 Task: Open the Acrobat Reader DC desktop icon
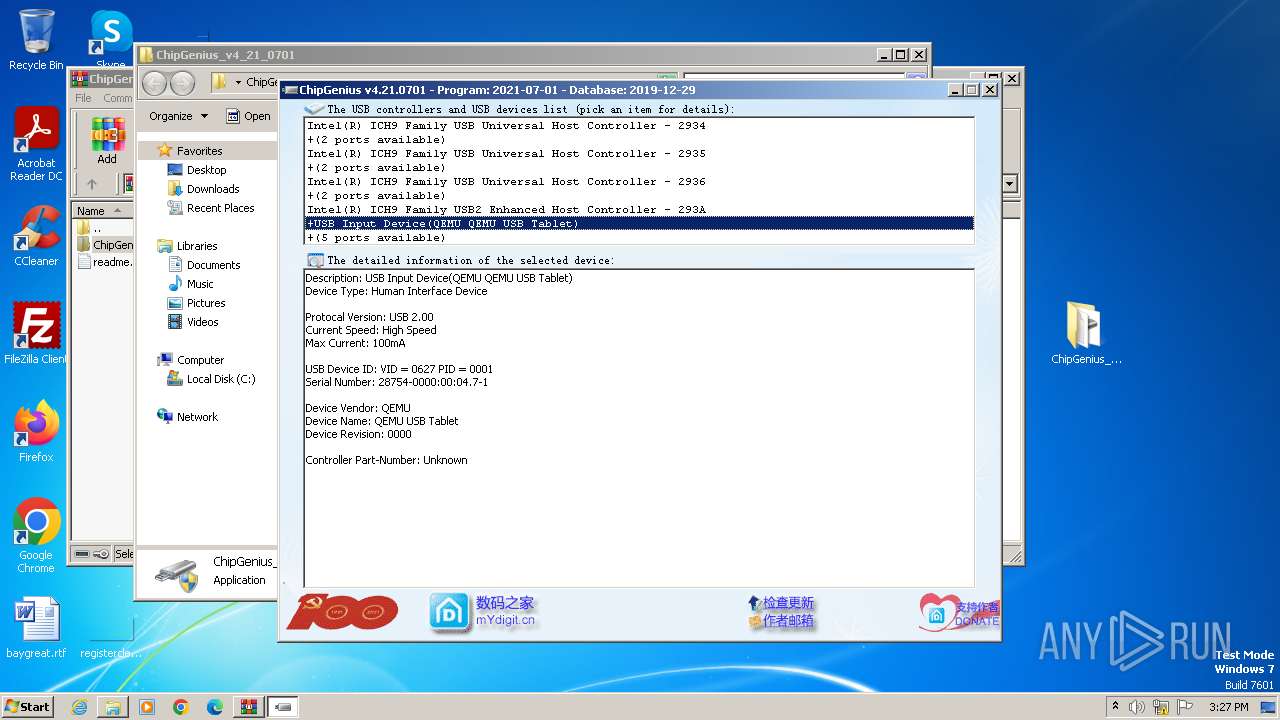click(36, 145)
